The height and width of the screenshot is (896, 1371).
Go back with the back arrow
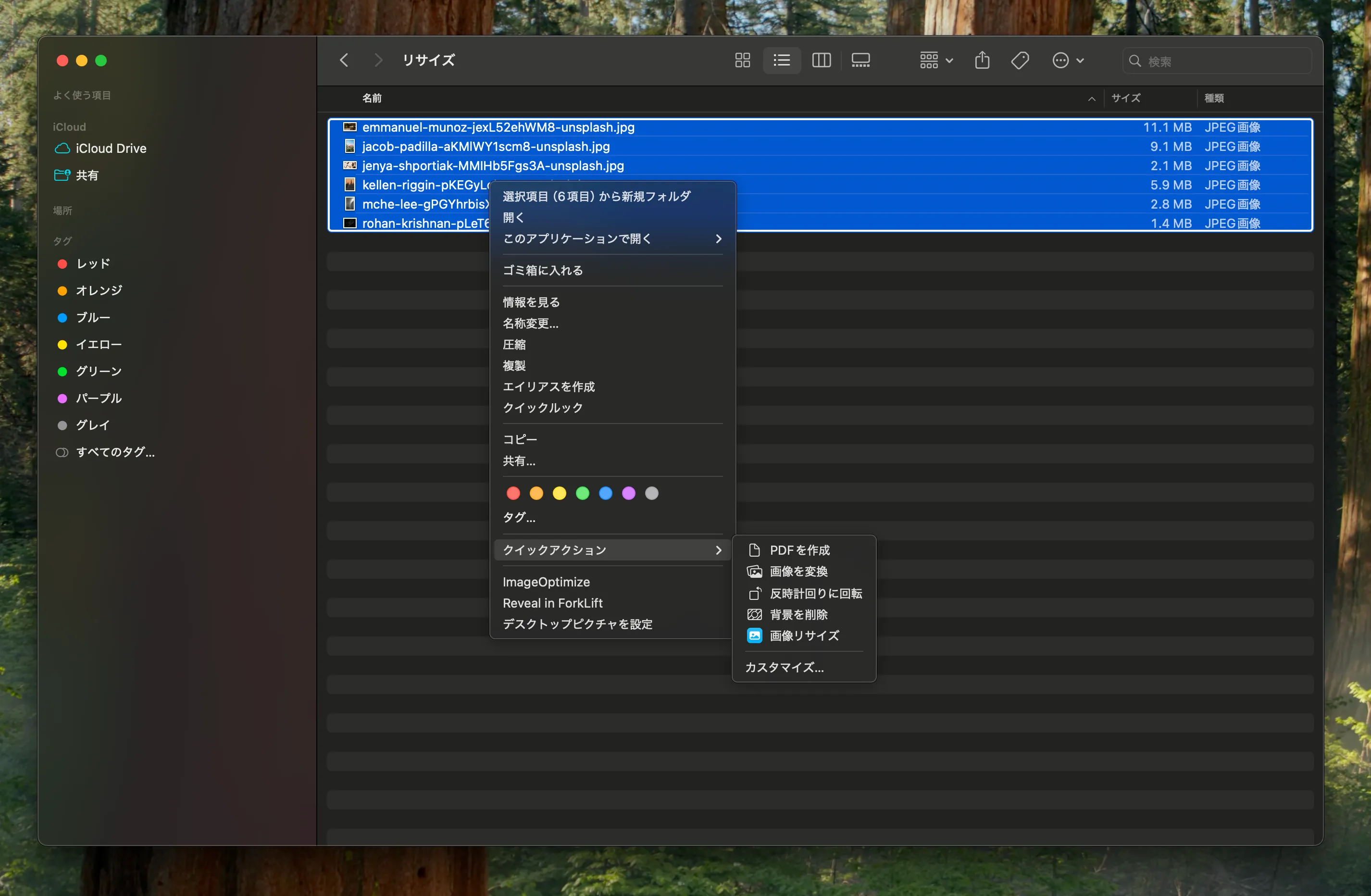345,61
